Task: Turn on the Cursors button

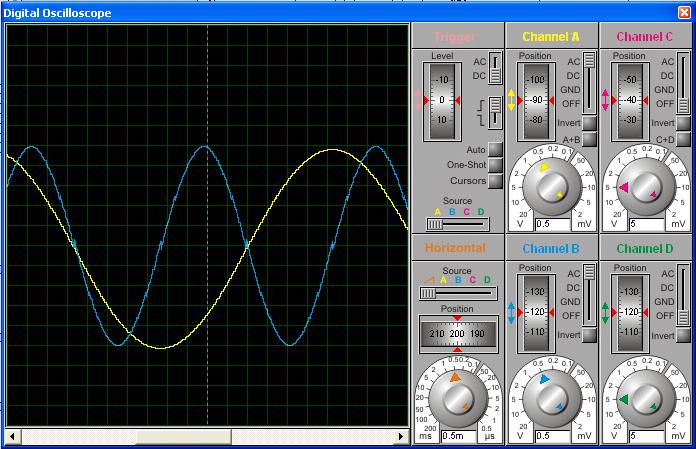Action: pos(495,181)
